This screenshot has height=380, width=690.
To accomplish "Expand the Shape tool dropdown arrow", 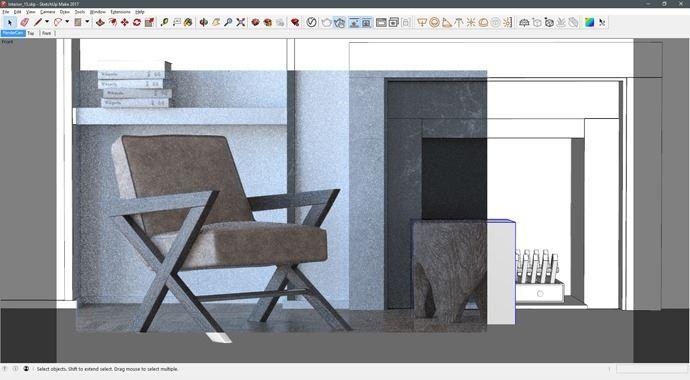I will (87, 22).
